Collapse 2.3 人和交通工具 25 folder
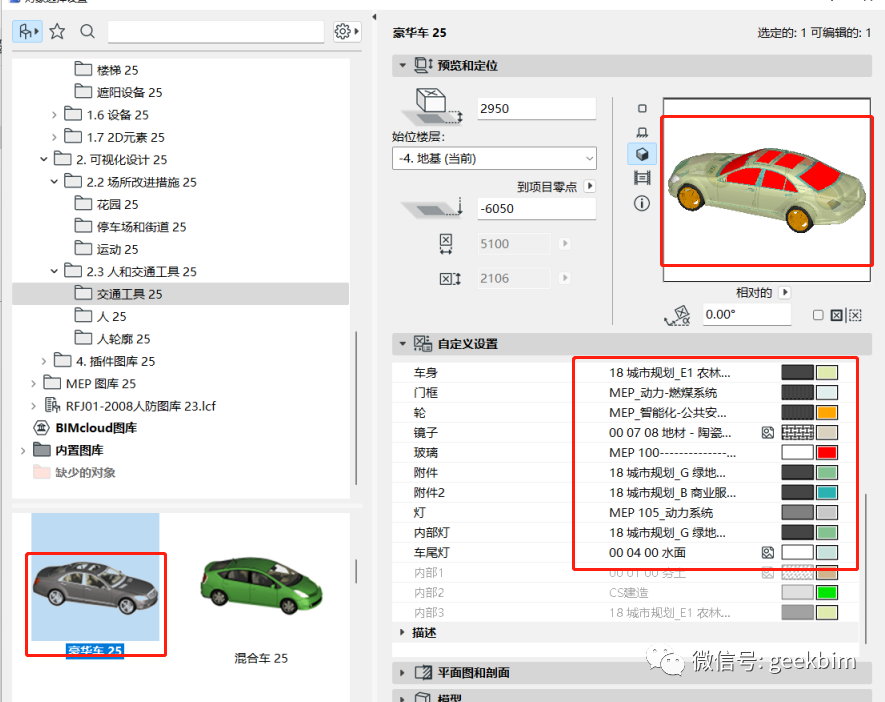 click(x=54, y=271)
